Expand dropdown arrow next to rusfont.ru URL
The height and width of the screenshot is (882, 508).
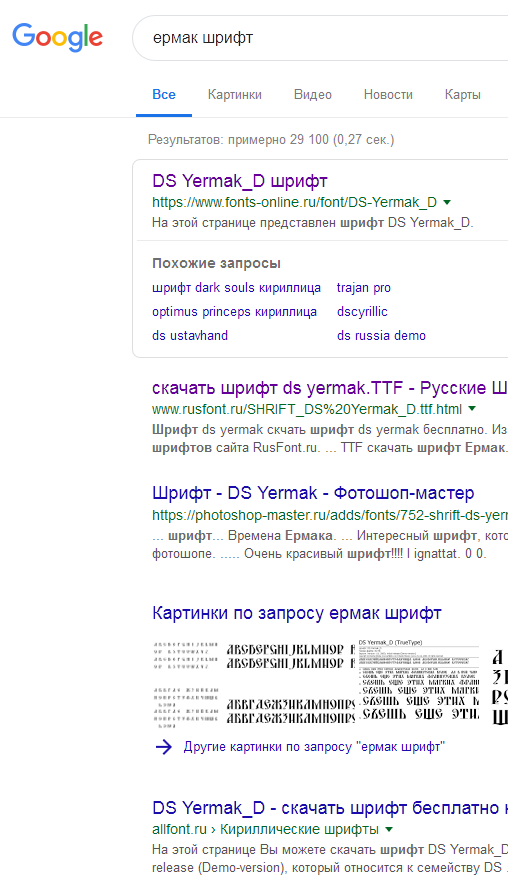click(472, 409)
